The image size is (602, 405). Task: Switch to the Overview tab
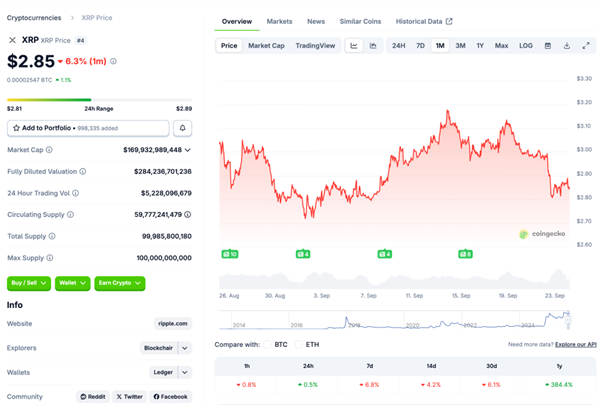237,21
